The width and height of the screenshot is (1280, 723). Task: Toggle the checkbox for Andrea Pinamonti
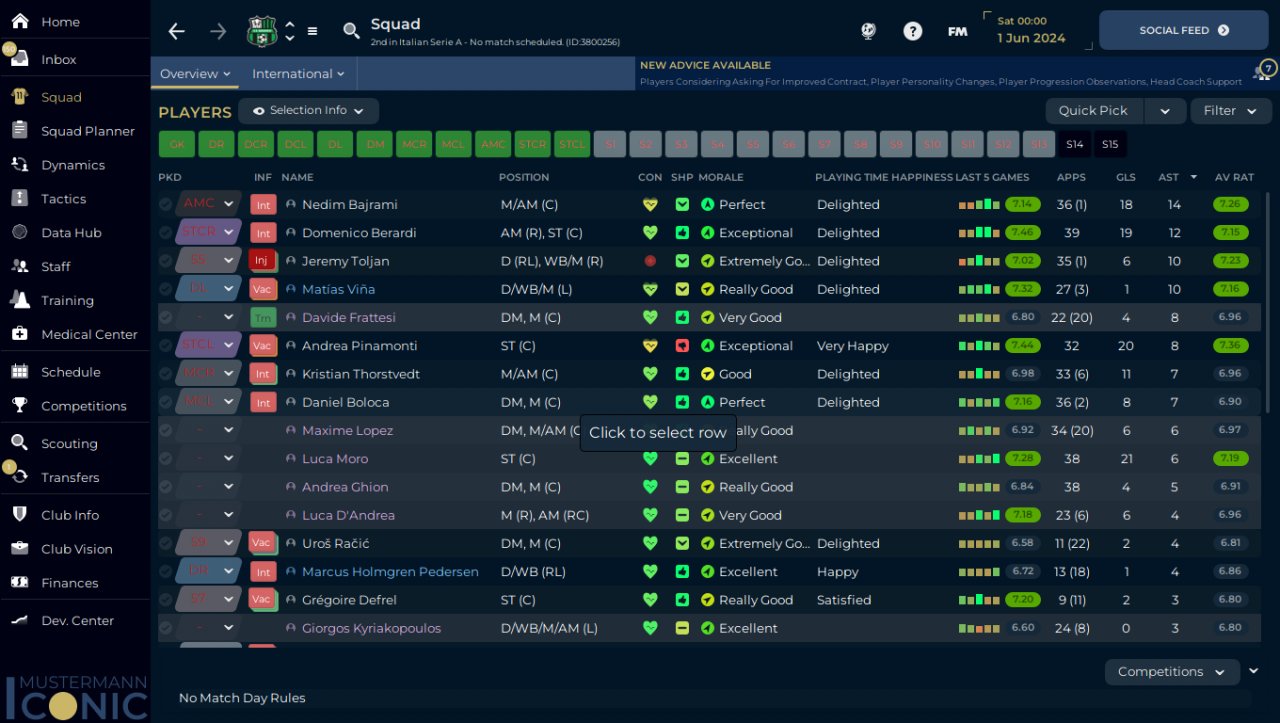[x=166, y=346]
